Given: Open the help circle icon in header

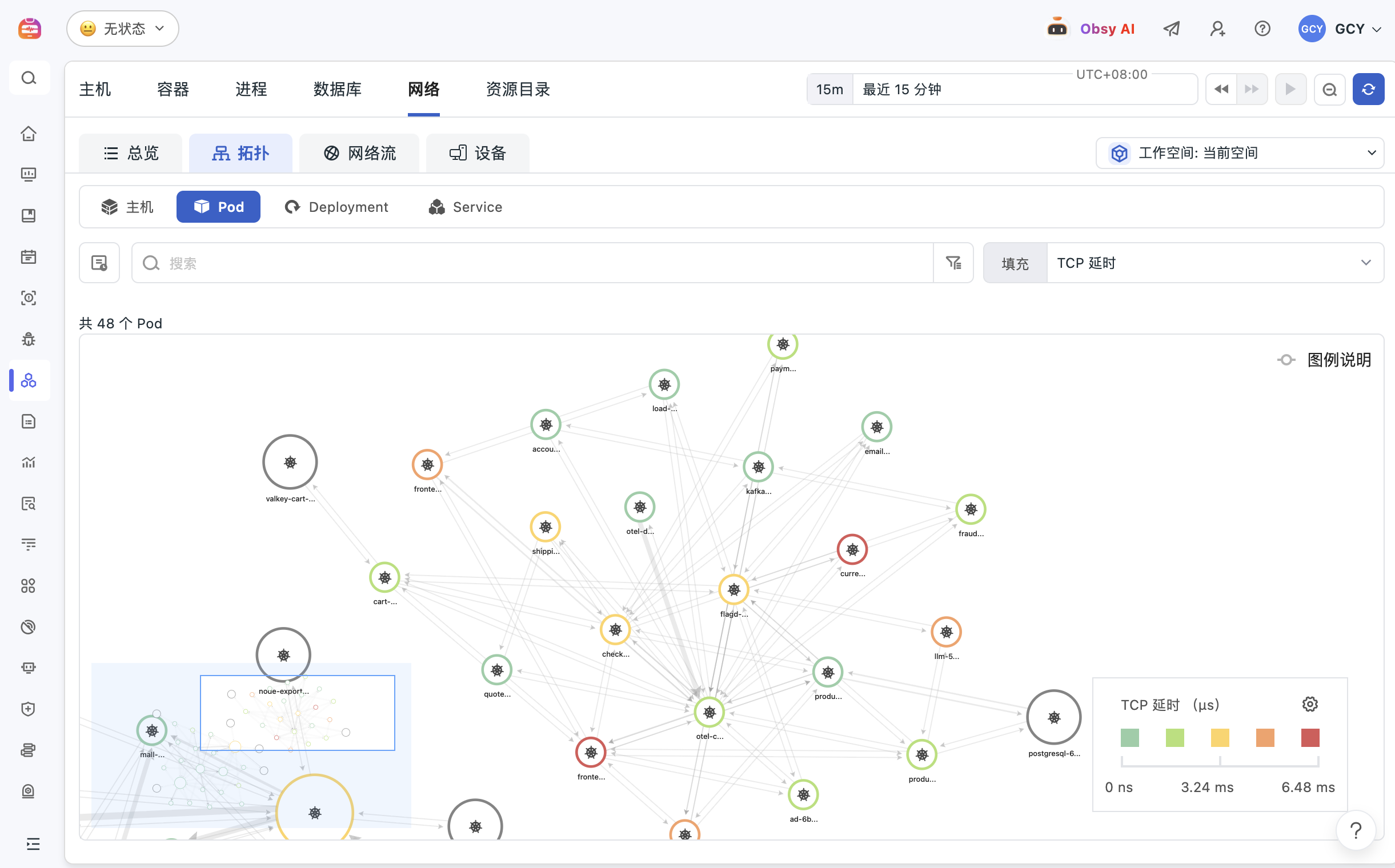Looking at the screenshot, I should pos(1262,28).
